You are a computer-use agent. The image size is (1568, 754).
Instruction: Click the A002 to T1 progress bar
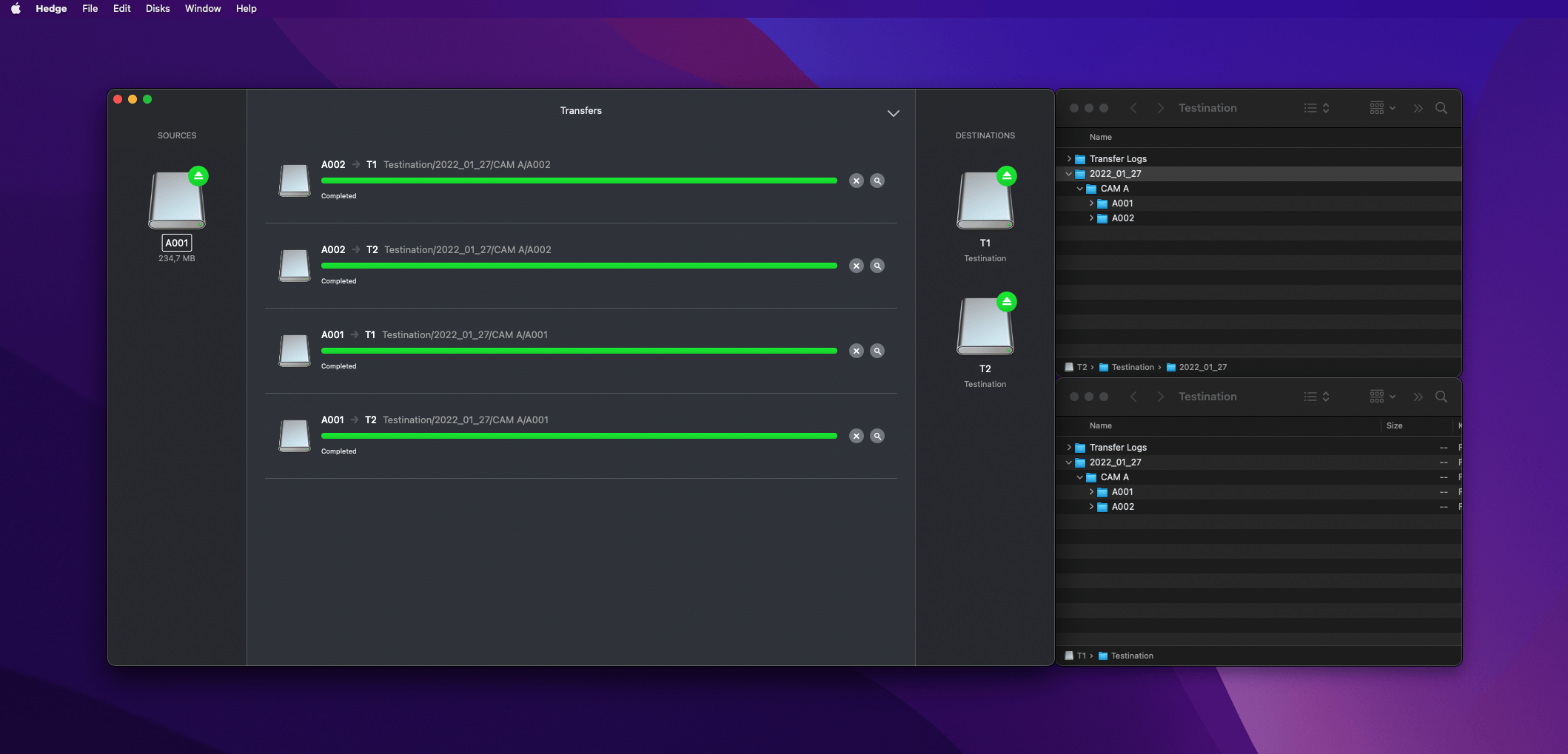click(579, 181)
